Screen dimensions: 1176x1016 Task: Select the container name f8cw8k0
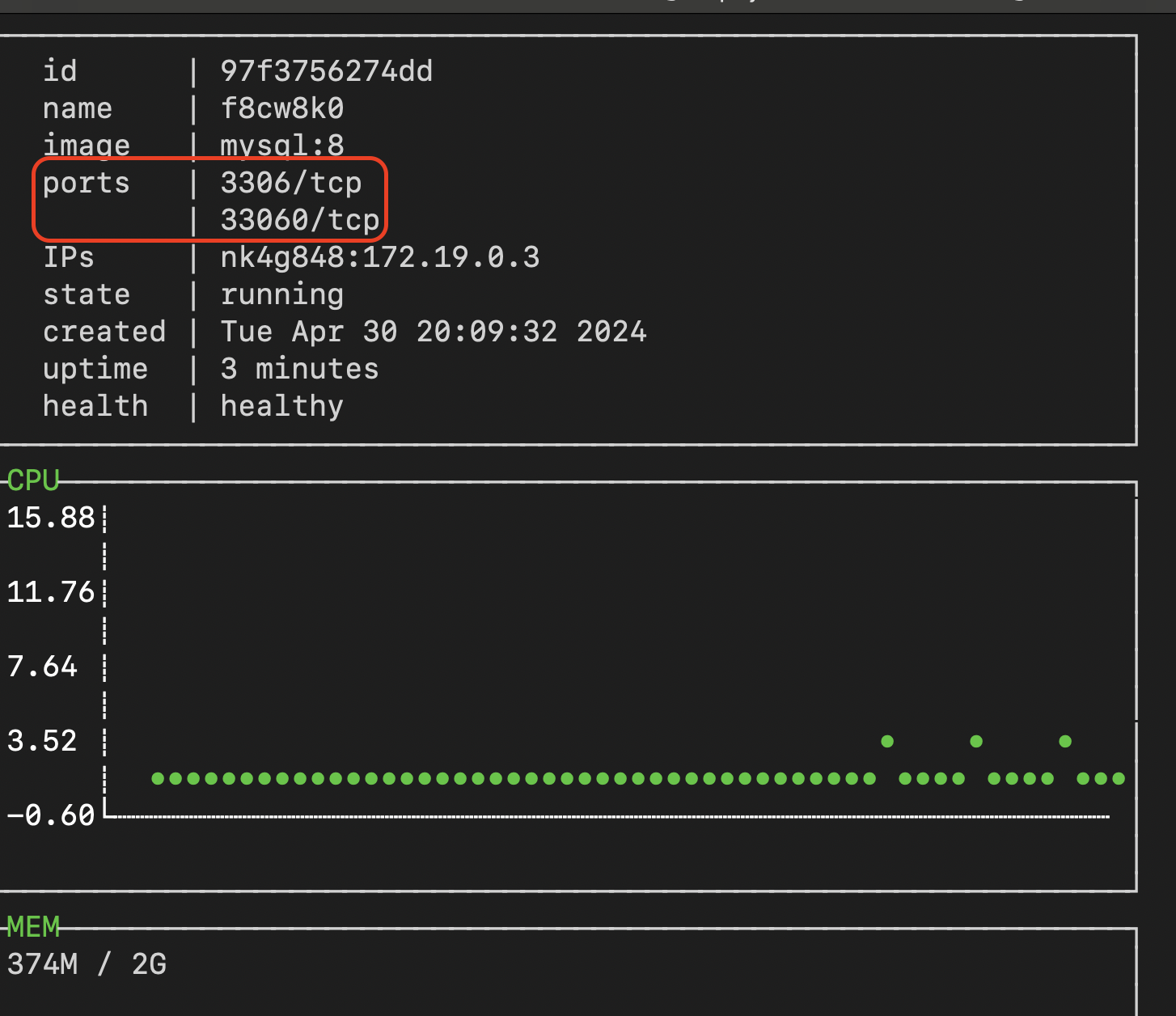(x=281, y=108)
